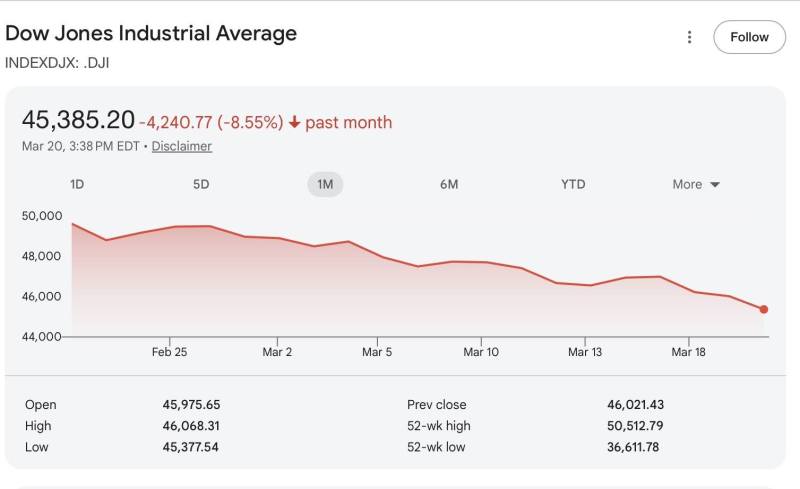Click the High value 46,068.31

(x=191, y=426)
